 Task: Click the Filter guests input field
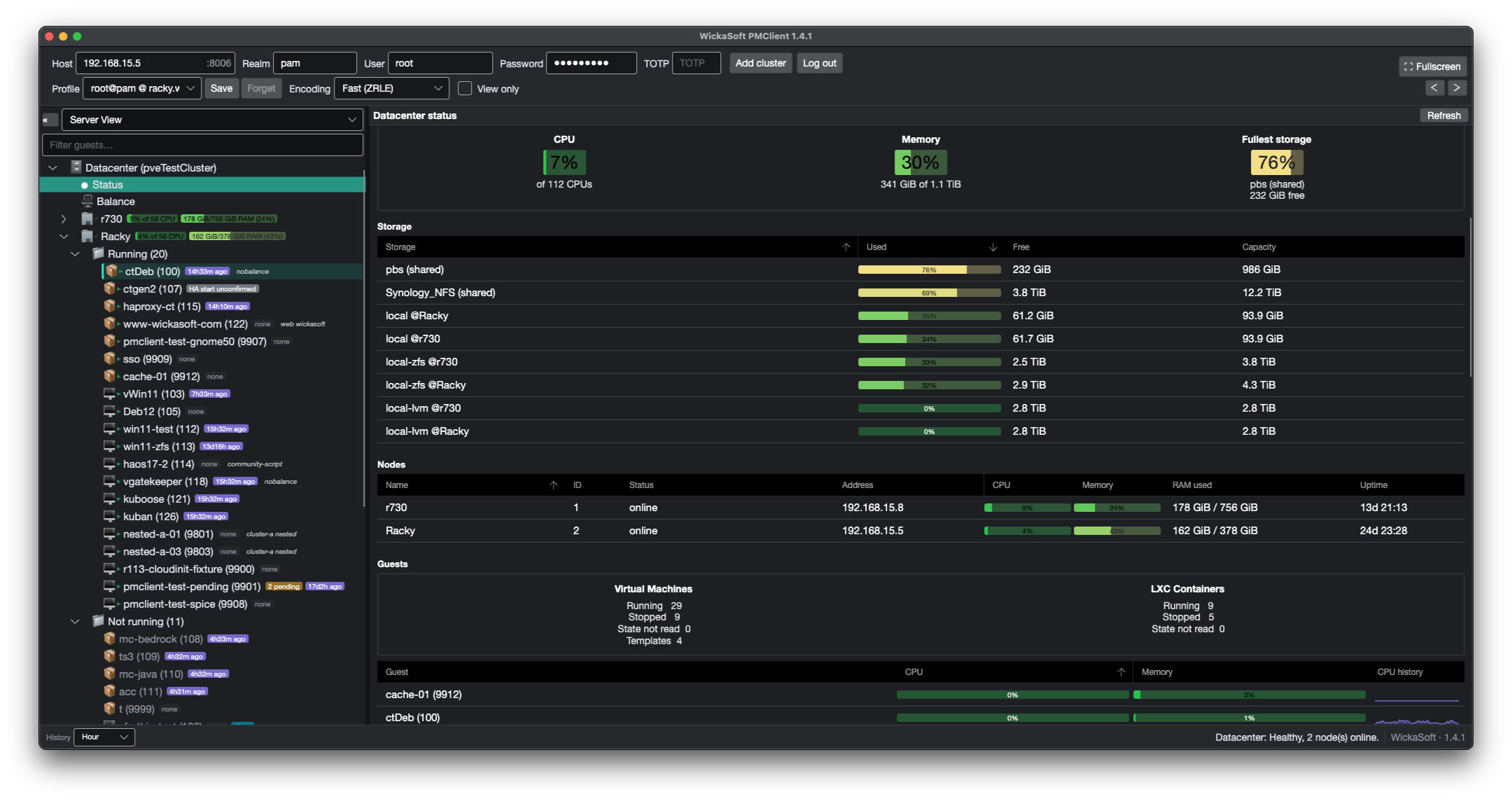(202, 145)
